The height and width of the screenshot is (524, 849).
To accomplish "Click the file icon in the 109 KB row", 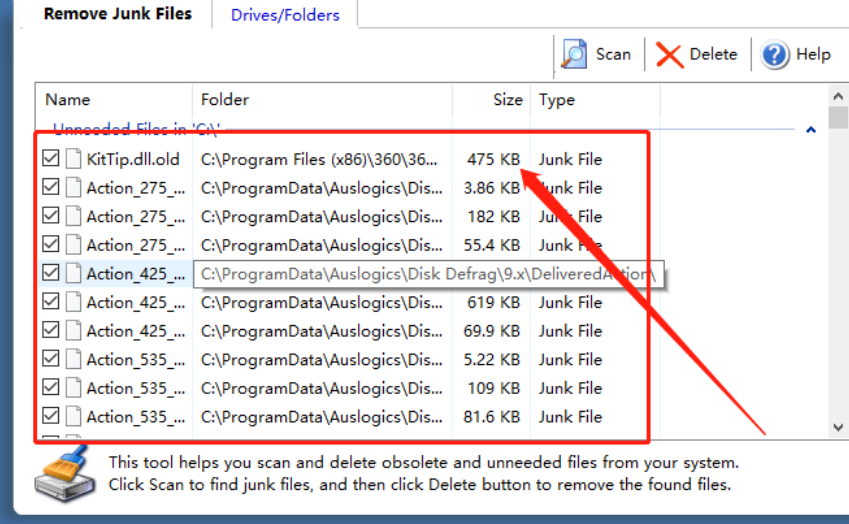I will pos(74,388).
